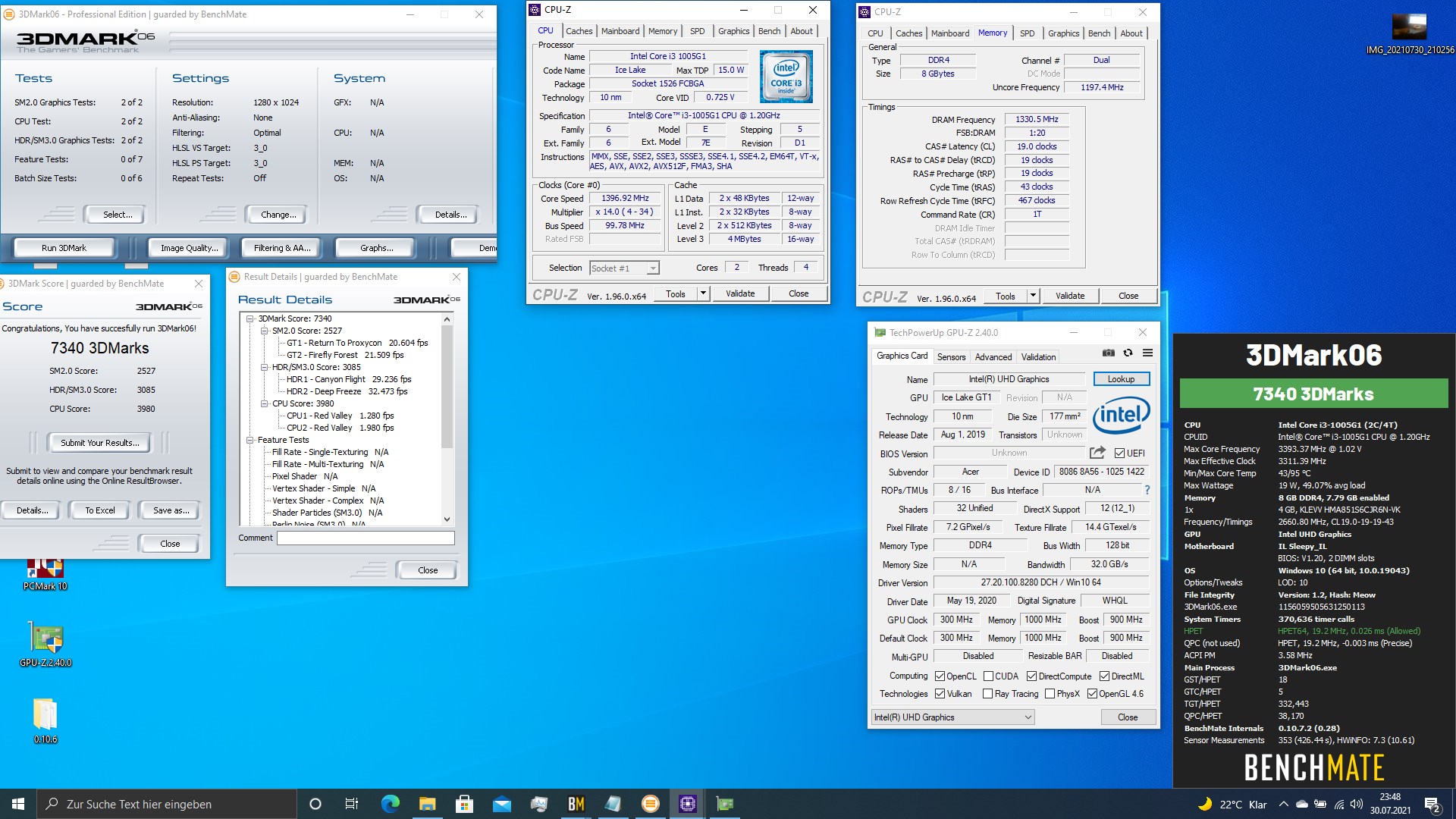The image size is (1456, 819).
Task: Open Wi-Fi network settings from the tray
Action: coord(1339,804)
